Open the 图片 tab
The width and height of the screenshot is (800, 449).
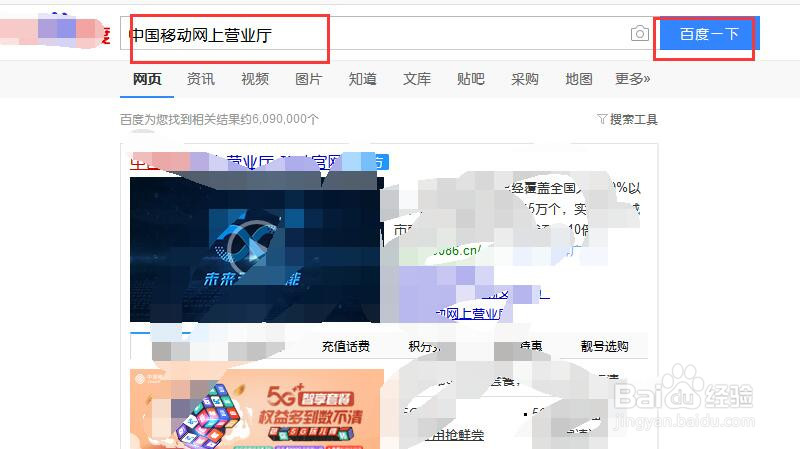coord(309,79)
